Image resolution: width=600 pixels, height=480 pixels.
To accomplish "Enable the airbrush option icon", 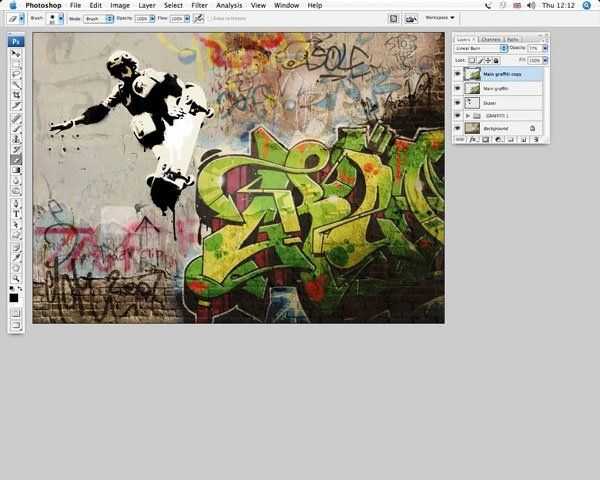I will (x=198, y=18).
